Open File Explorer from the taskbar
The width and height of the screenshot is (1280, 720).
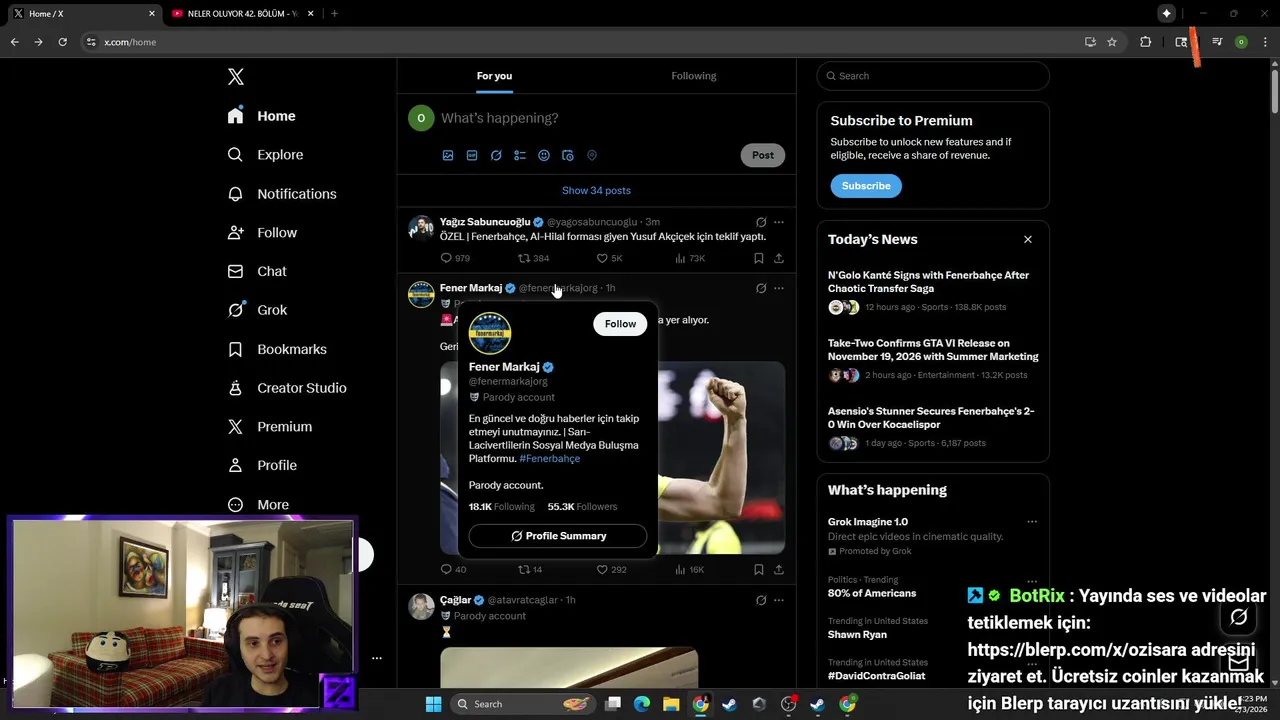pos(671,704)
